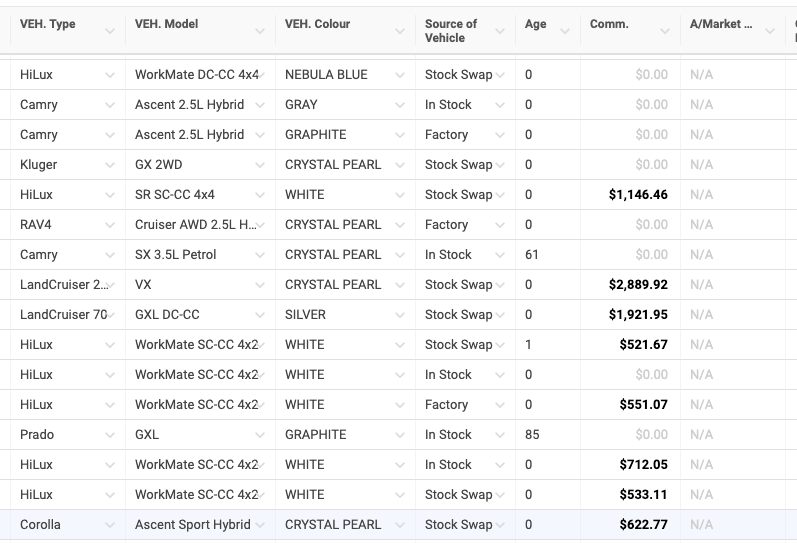
Task: Select the age cell showing 85
Action: [548, 435]
